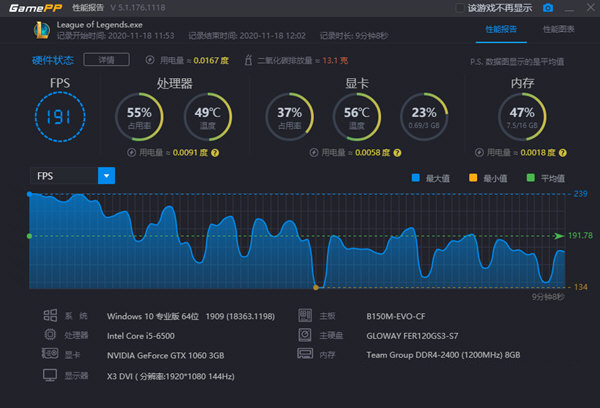Click the Intel Core i5-6500 text
Screen dimensions: 600x408
(x=141, y=336)
